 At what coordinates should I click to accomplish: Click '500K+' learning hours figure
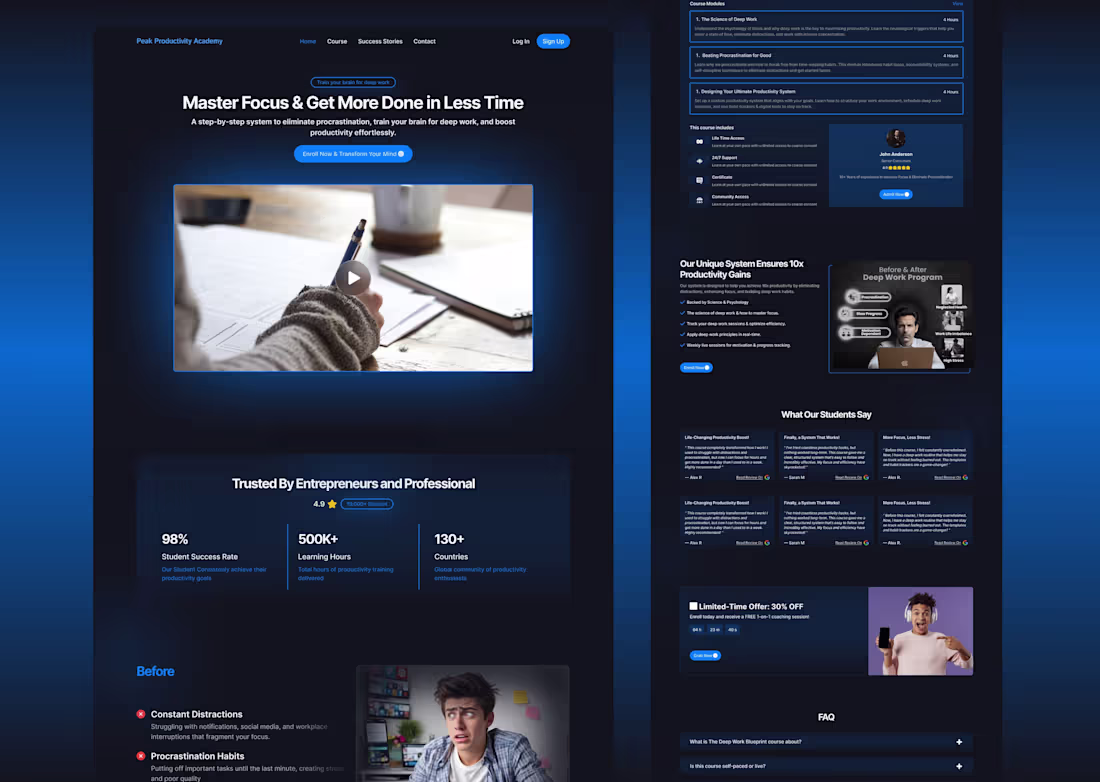pos(318,539)
